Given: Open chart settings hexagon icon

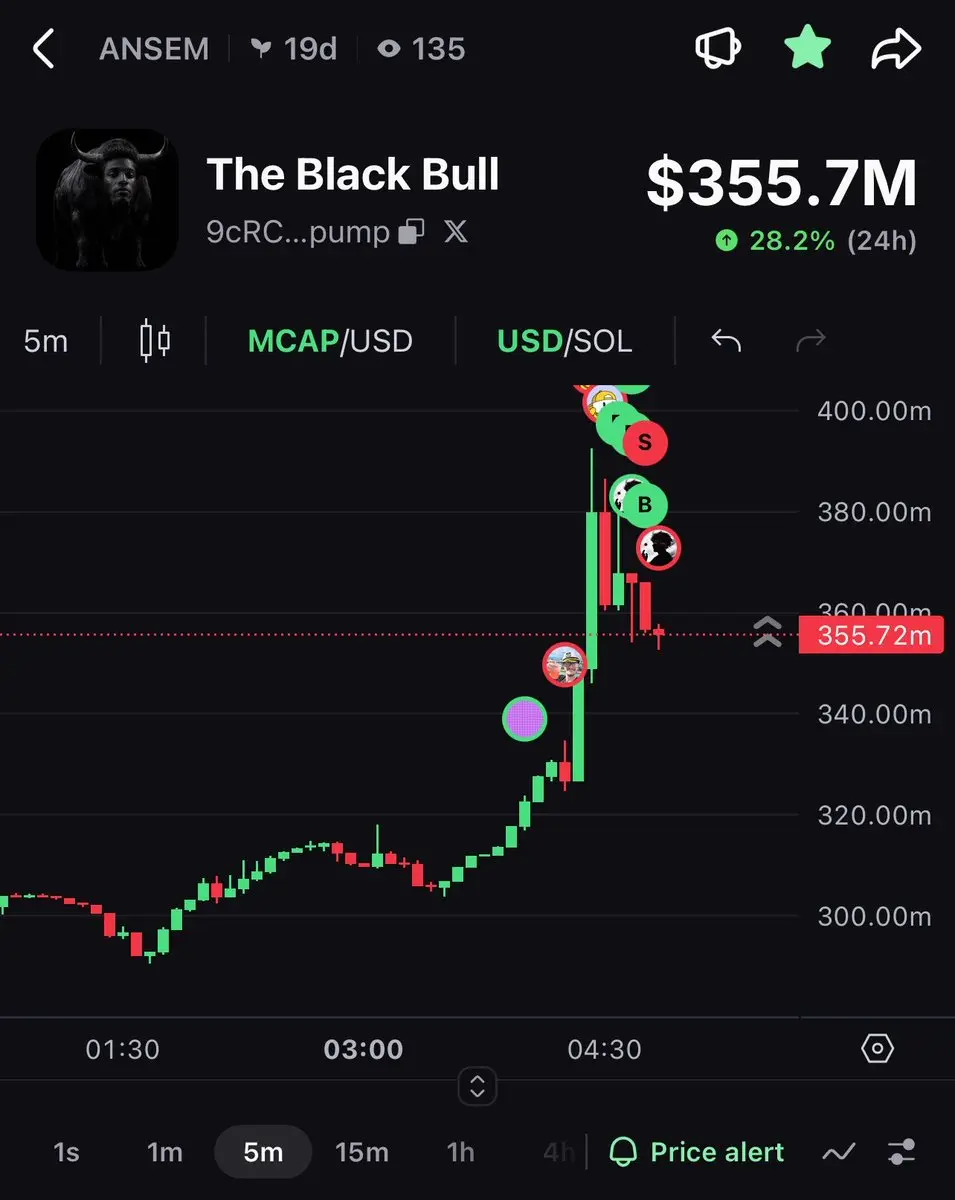Looking at the screenshot, I should [x=877, y=1048].
